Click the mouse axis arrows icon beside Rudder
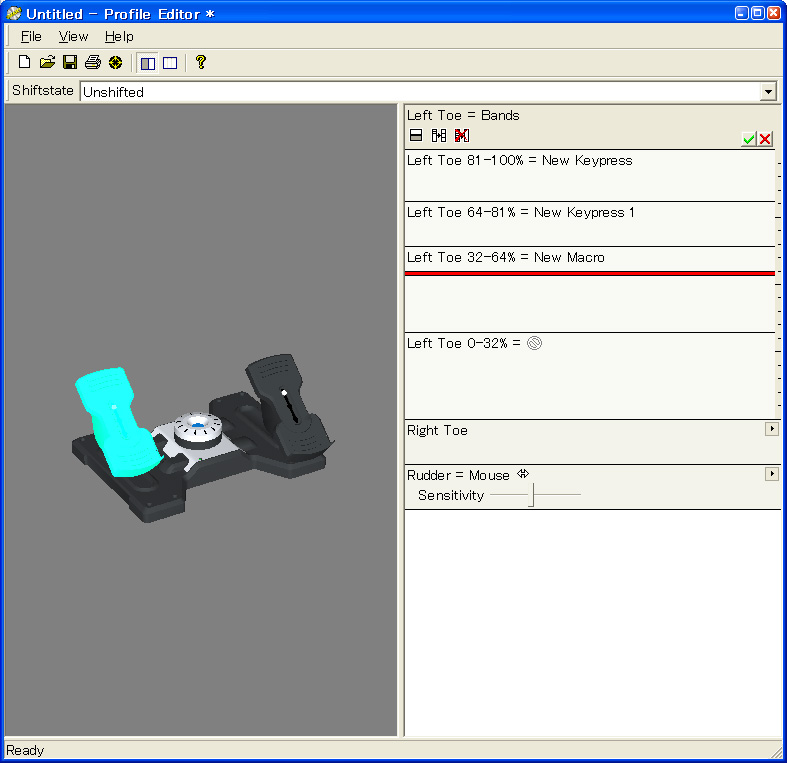This screenshot has height=763, width=787. pos(523,474)
